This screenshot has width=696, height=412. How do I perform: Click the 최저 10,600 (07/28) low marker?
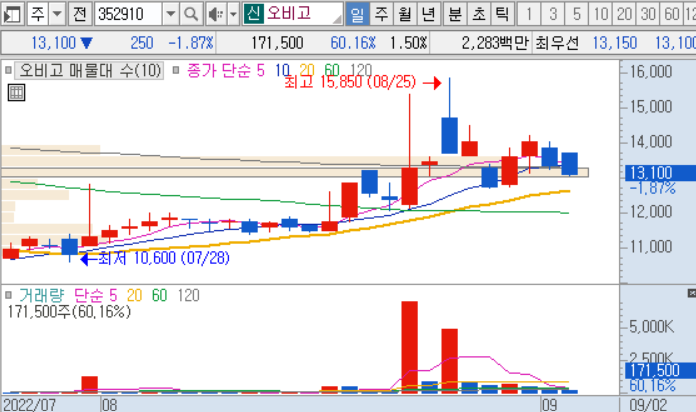[163, 258]
